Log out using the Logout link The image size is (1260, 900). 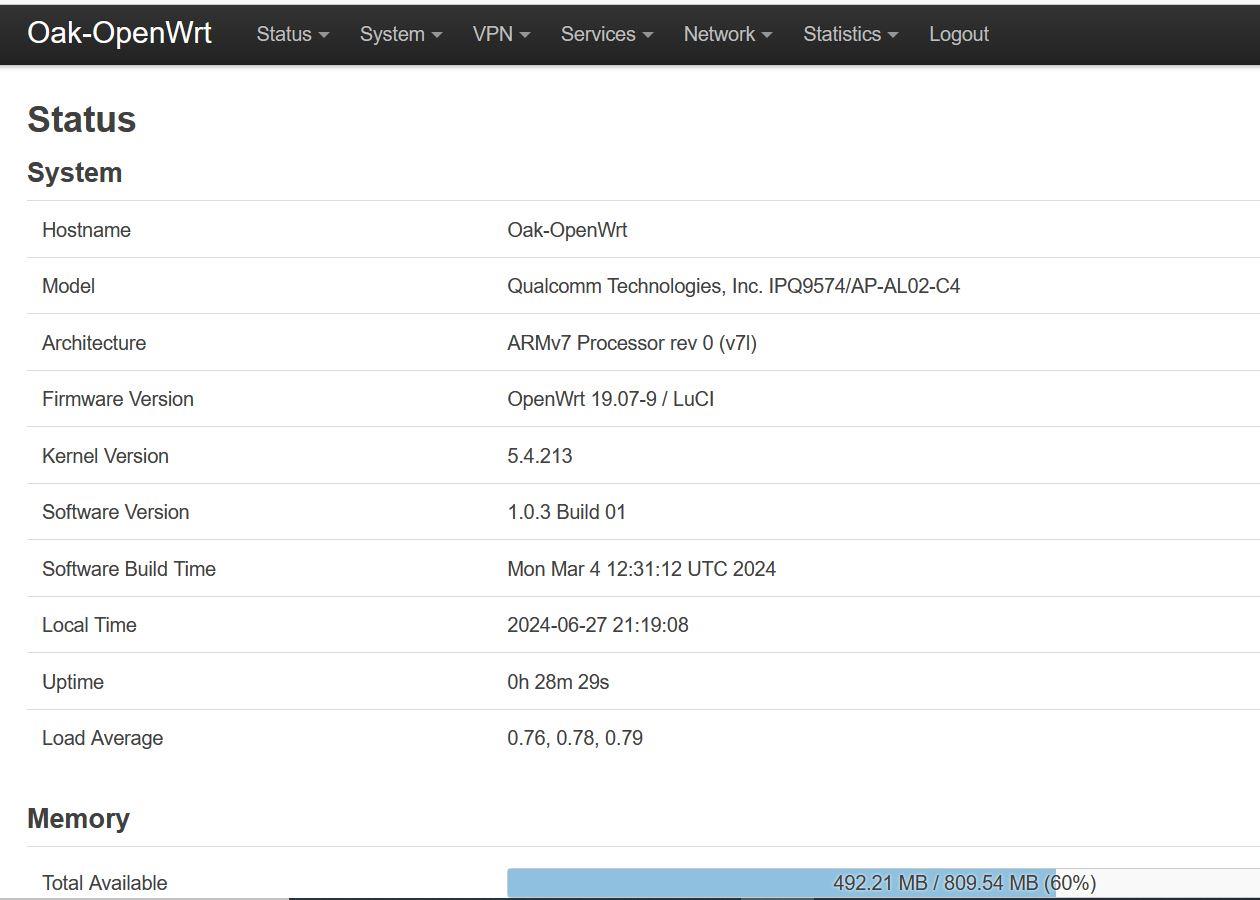coord(958,34)
